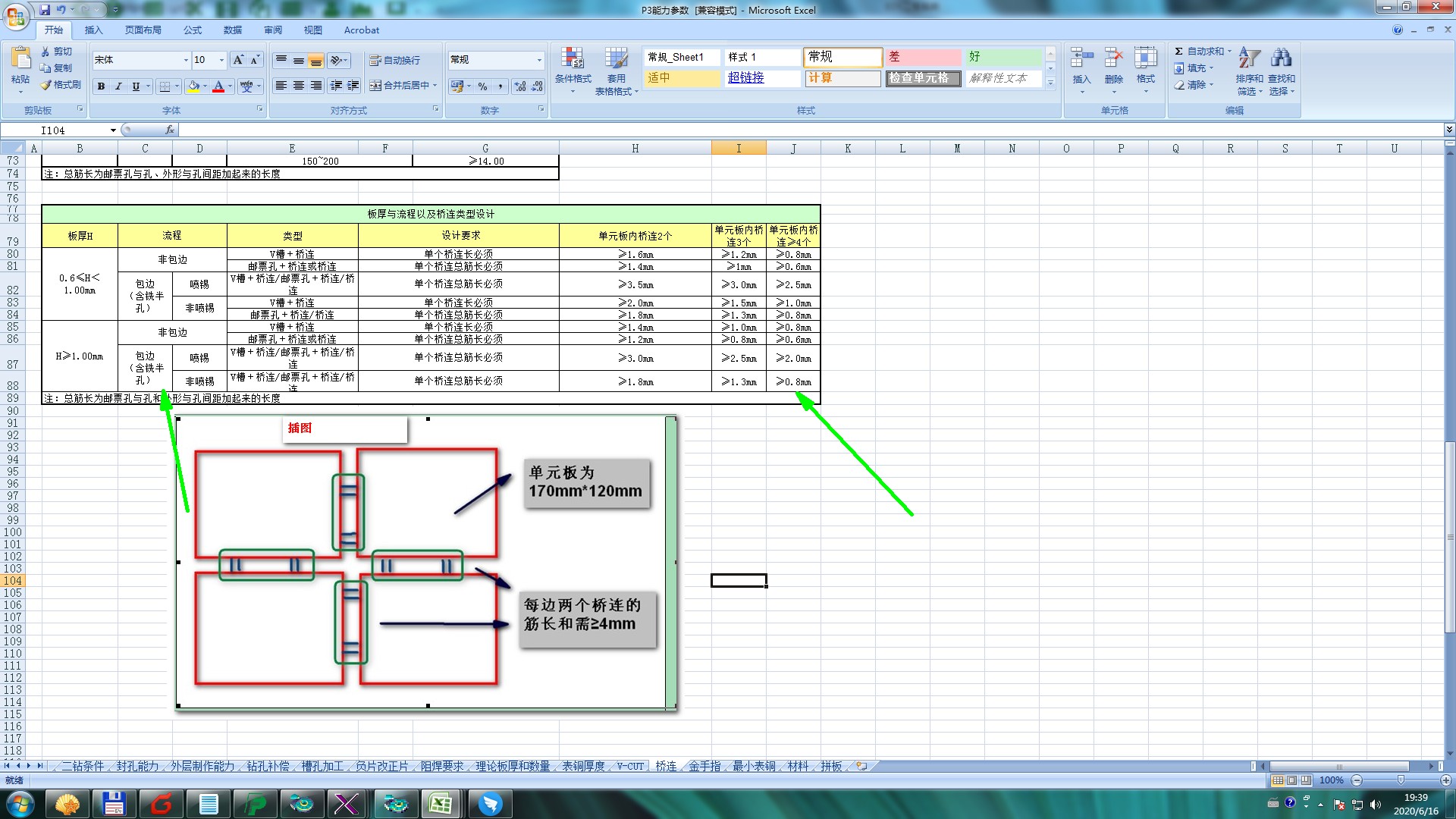Viewport: 1456px width, 819px height.
Task: Click the Conditional Formatting (条件格式) icon
Action: click(573, 59)
